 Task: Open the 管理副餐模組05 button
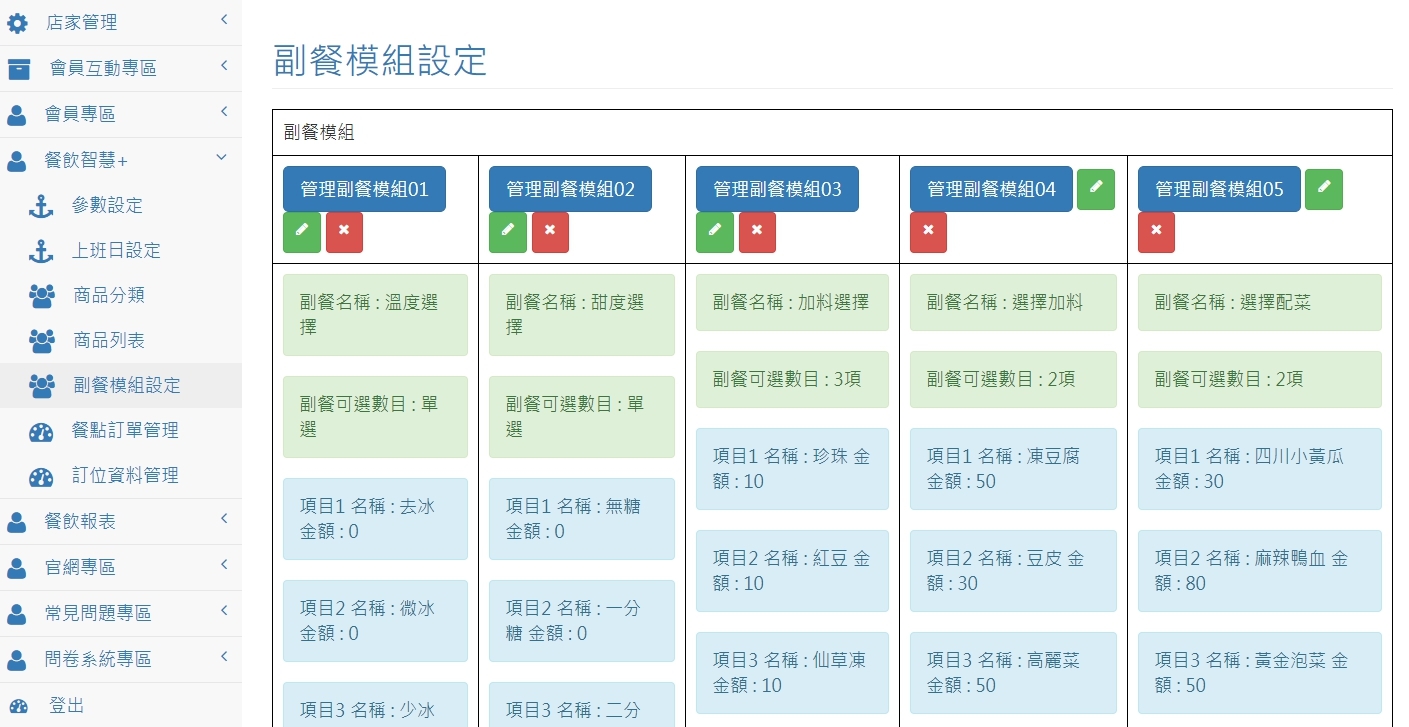tap(1219, 189)
